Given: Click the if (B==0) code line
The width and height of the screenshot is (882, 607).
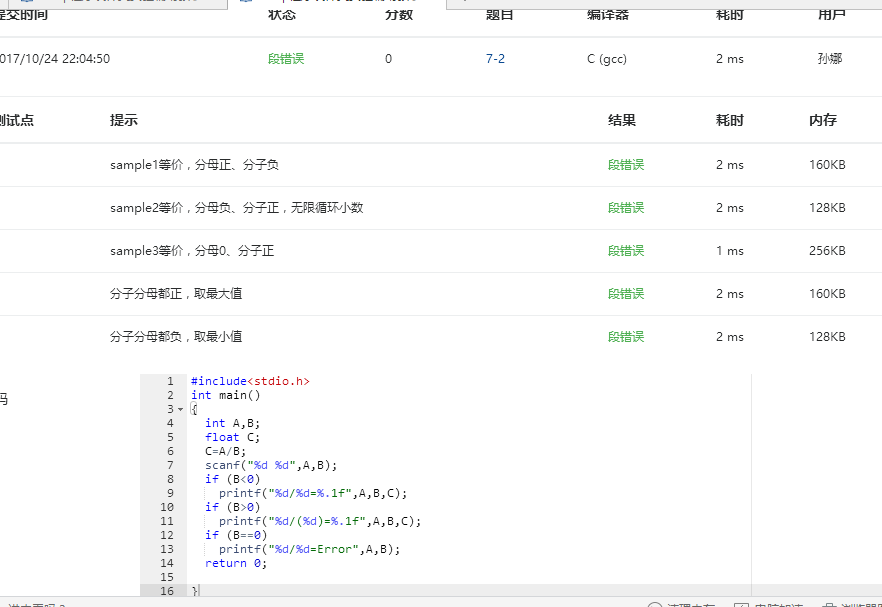Looking at the screenshot, I should tap(236, 535).
